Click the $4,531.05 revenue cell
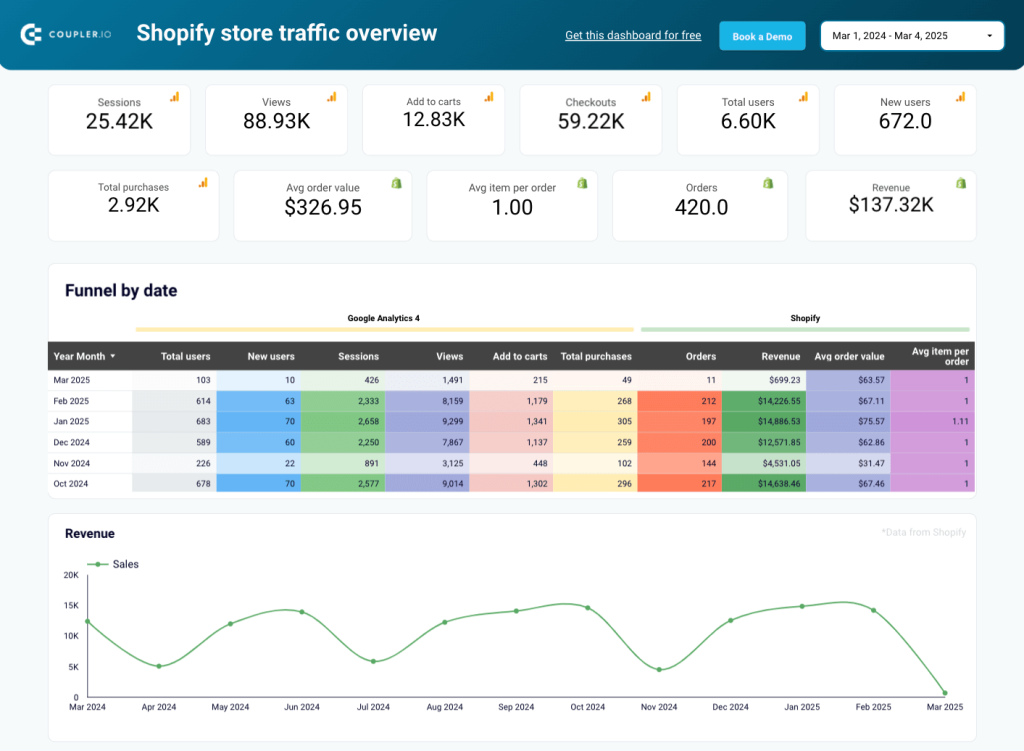 (x=763, y=463)
